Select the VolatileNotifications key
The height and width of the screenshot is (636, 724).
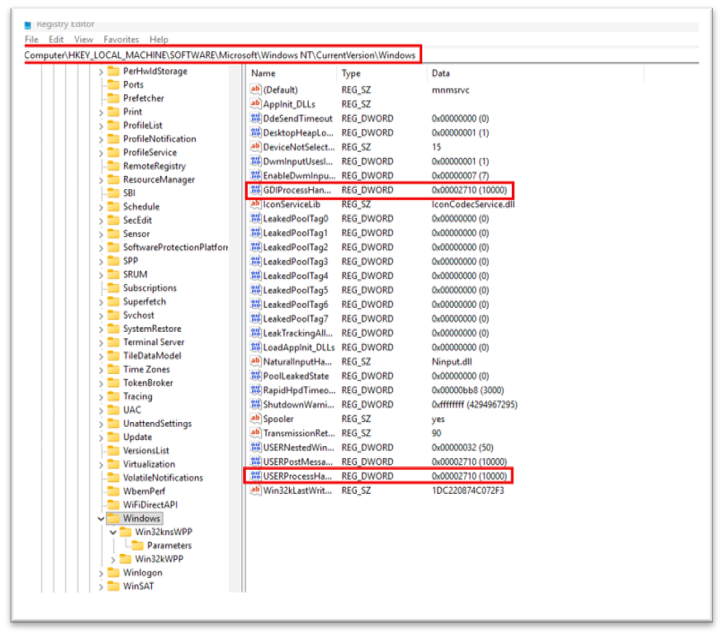pos(163,478)
